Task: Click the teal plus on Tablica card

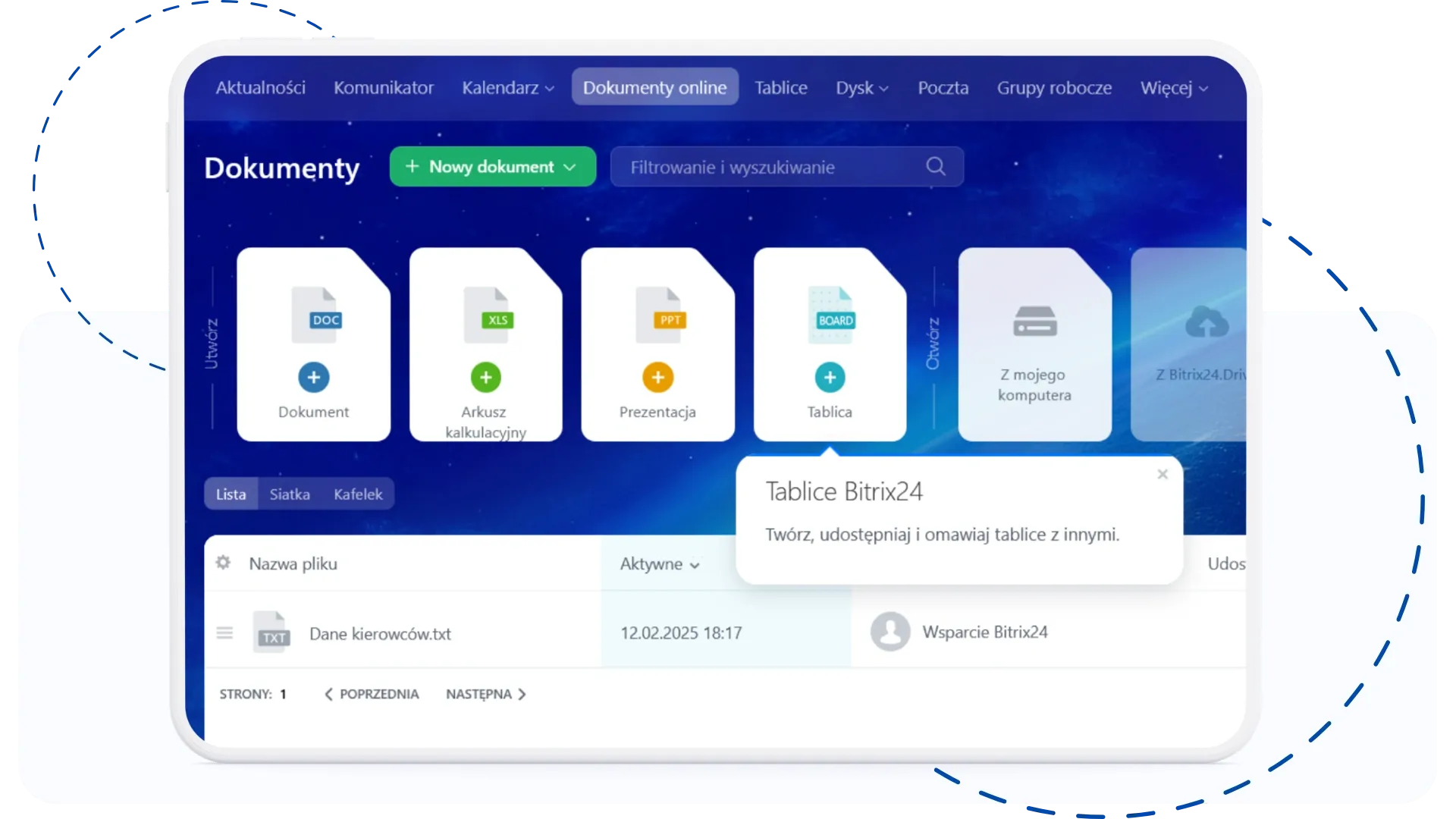Action: 830,377
